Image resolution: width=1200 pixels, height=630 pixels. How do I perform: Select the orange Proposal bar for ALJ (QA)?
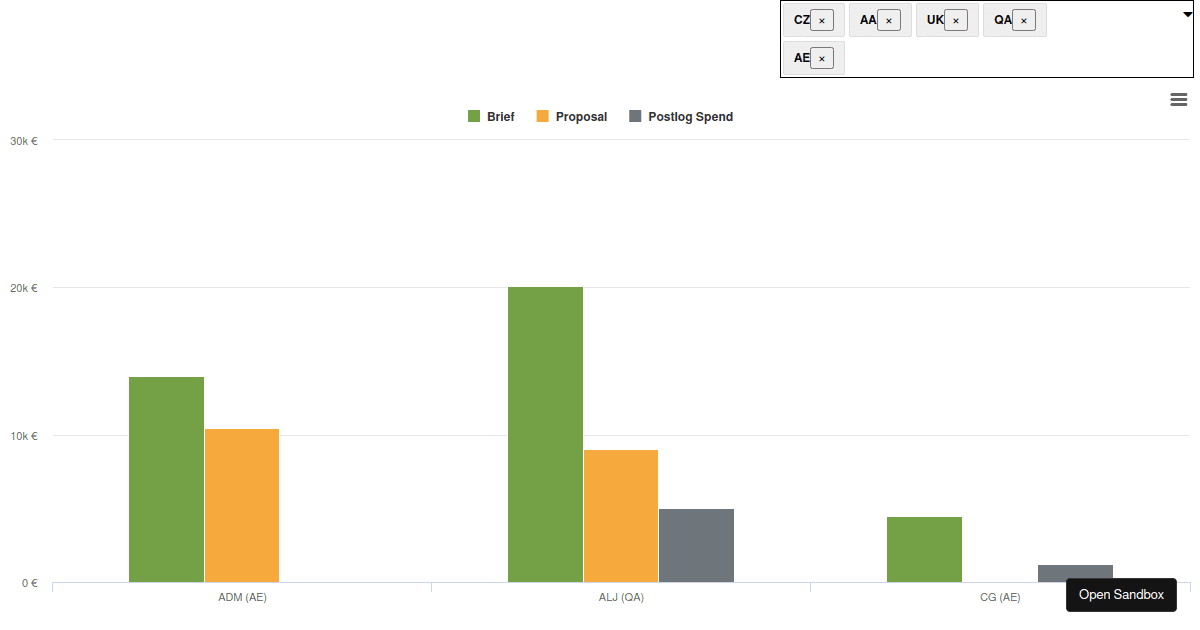point(621,516)
